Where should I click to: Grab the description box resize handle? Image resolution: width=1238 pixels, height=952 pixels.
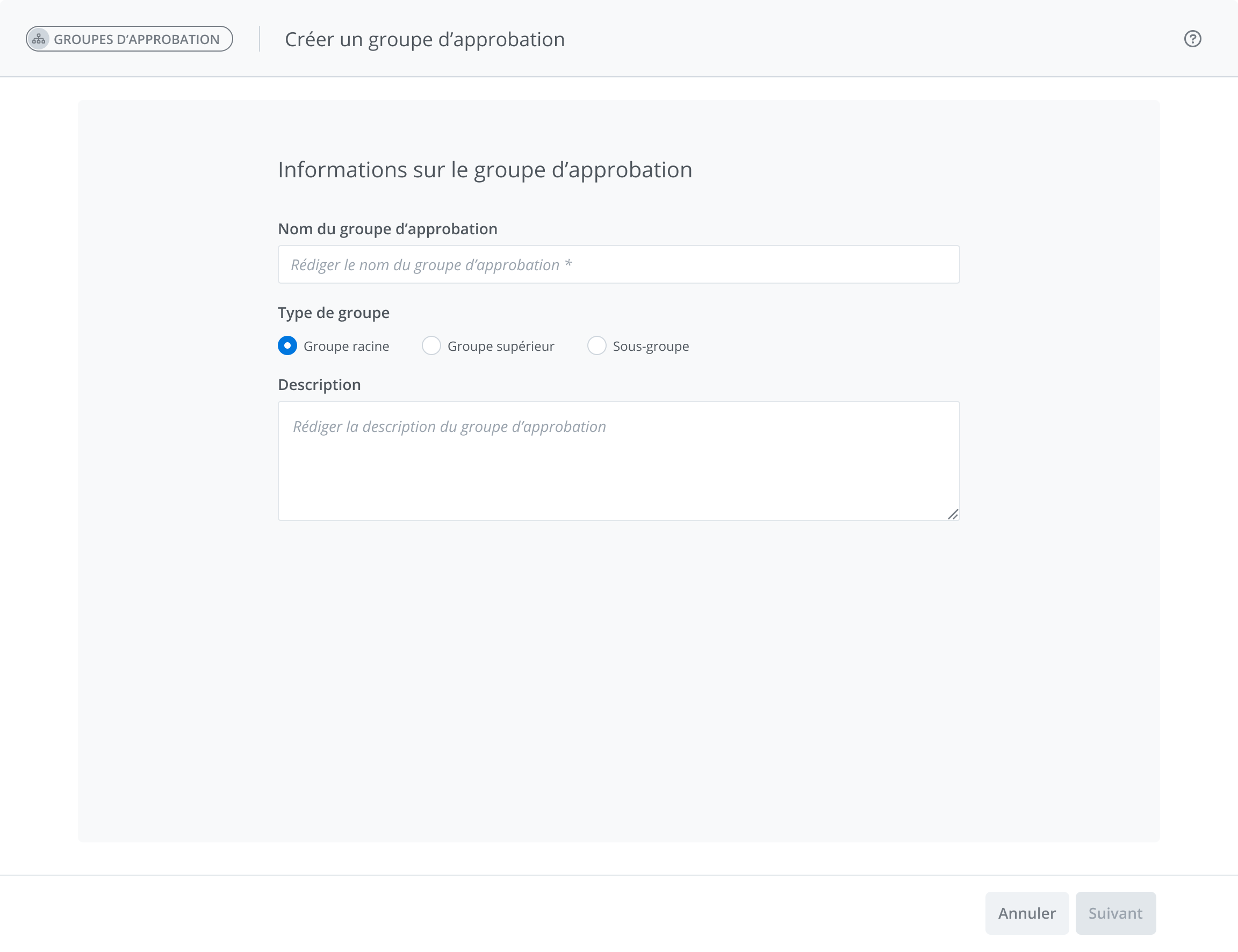tap(953, 514)
